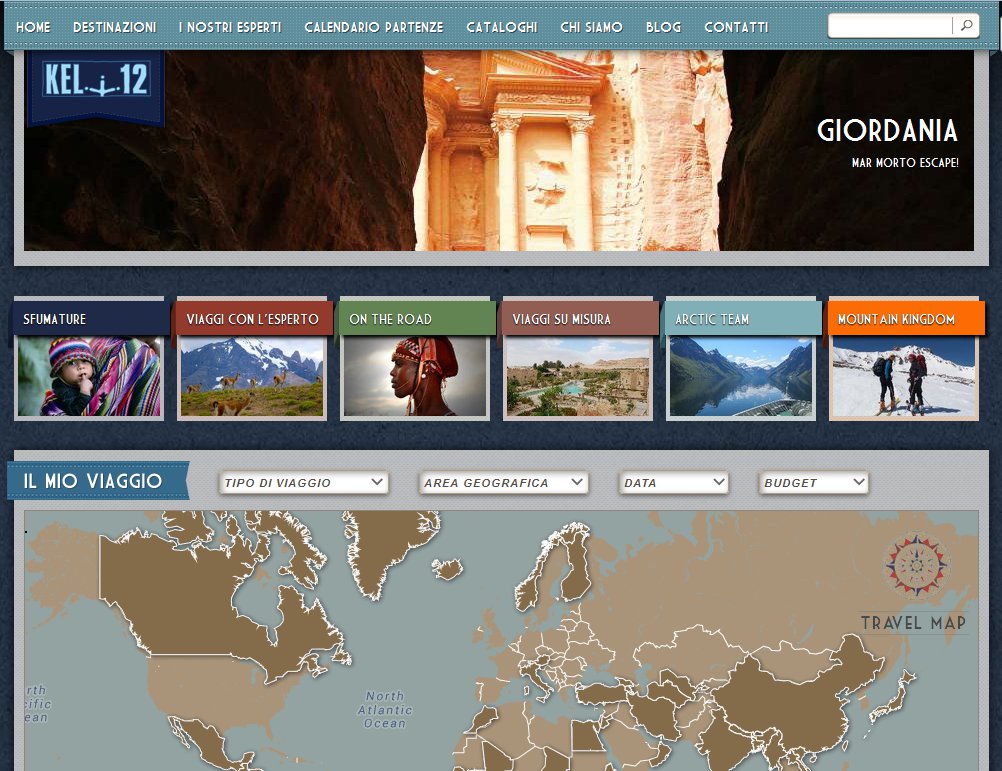Click the baby in colorful hat thumbnail

pyautogui.click(x=89, y=377)
